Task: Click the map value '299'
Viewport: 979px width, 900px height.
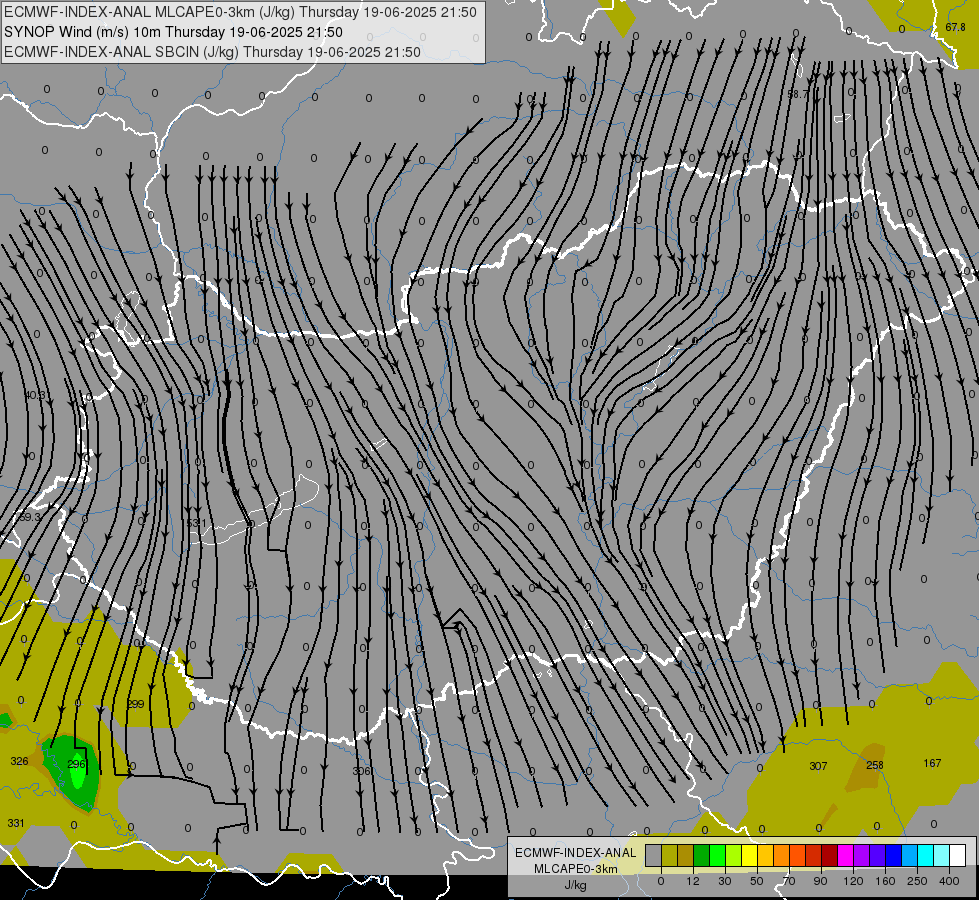Action: (x=135, y=704)
